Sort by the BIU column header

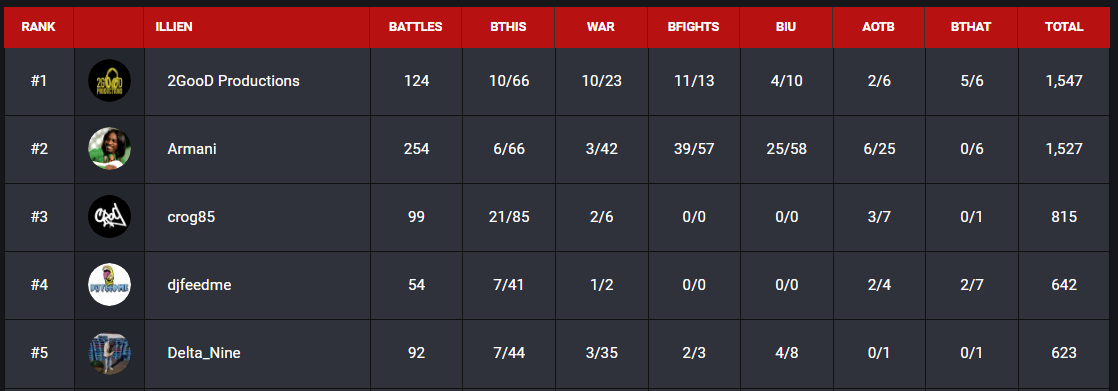click(x=786, y=27)
